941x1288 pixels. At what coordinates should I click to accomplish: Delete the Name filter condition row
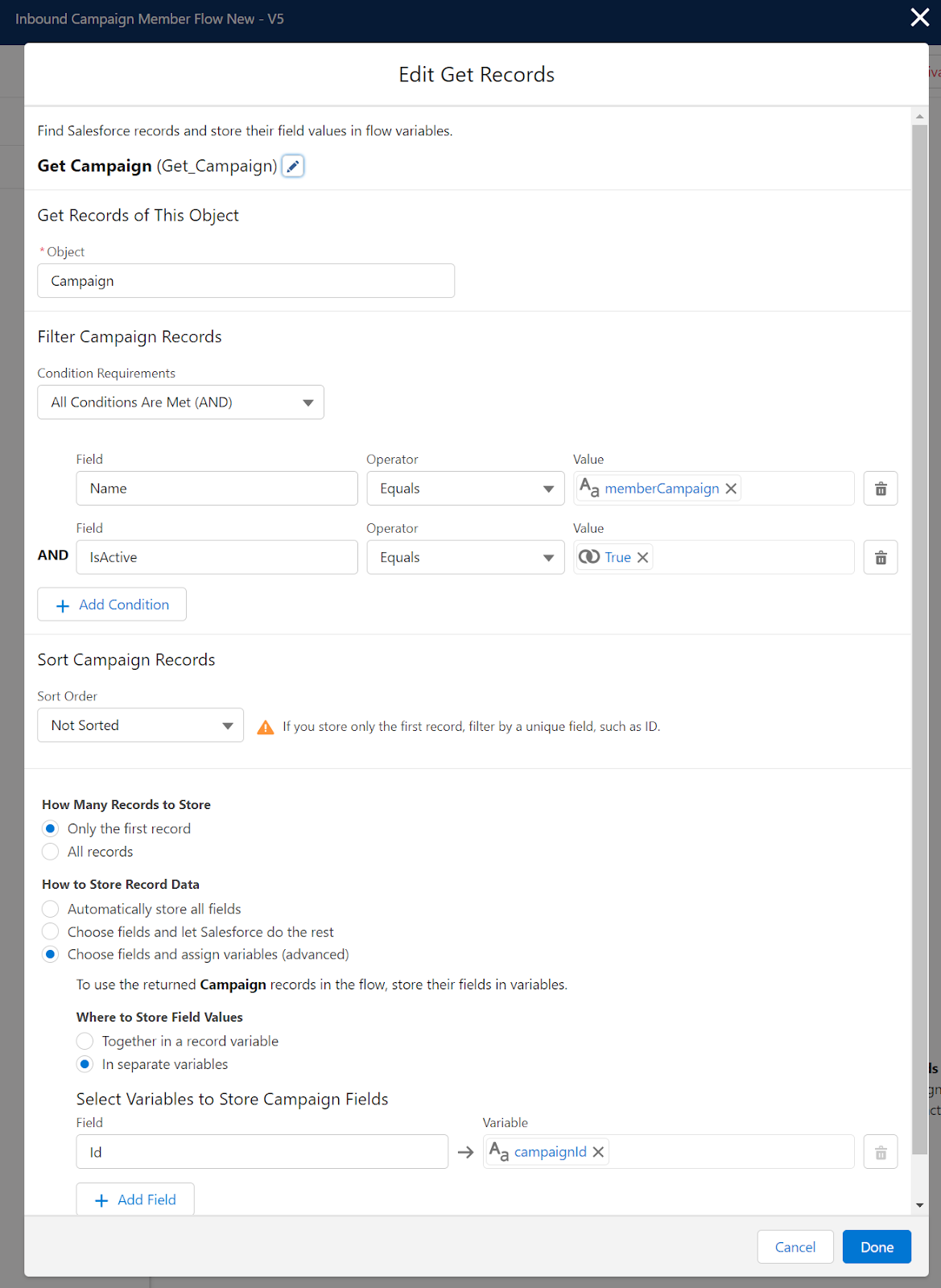click(x=880, y=489)
